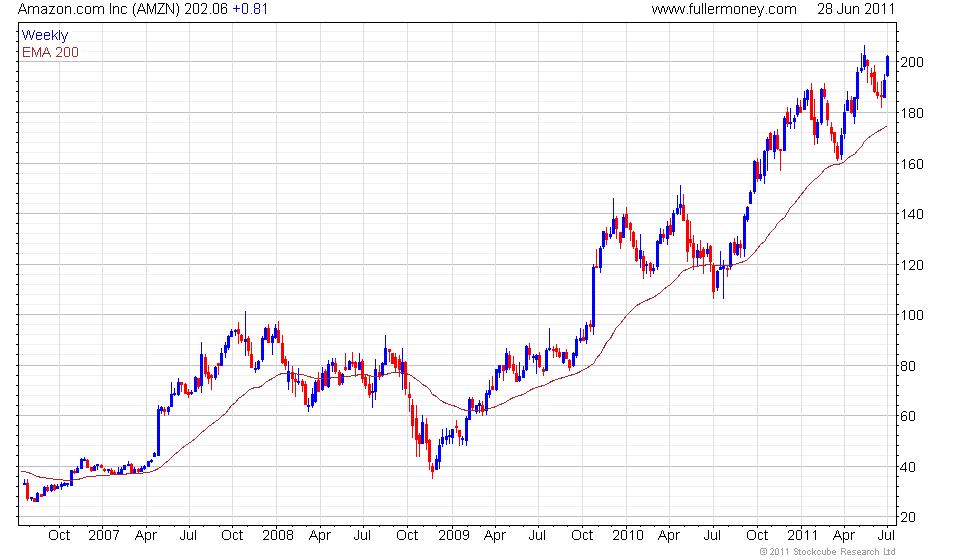Click the 20 price level on right axis
The height and width of the screenshot is (560, 980).
(911, 518)
